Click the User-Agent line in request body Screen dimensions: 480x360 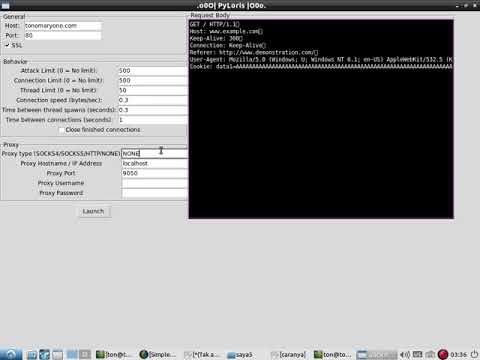[321, 59]
